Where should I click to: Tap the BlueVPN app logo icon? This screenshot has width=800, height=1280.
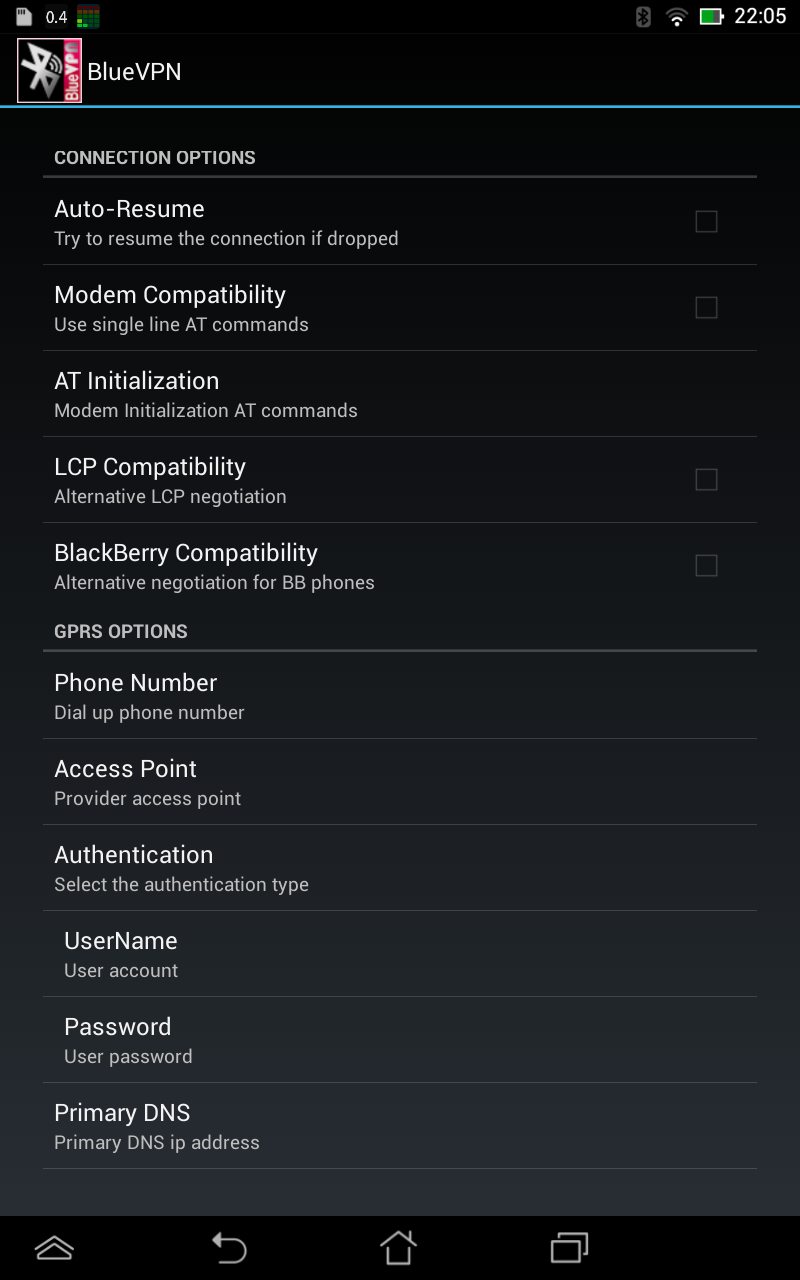(49, 71)
